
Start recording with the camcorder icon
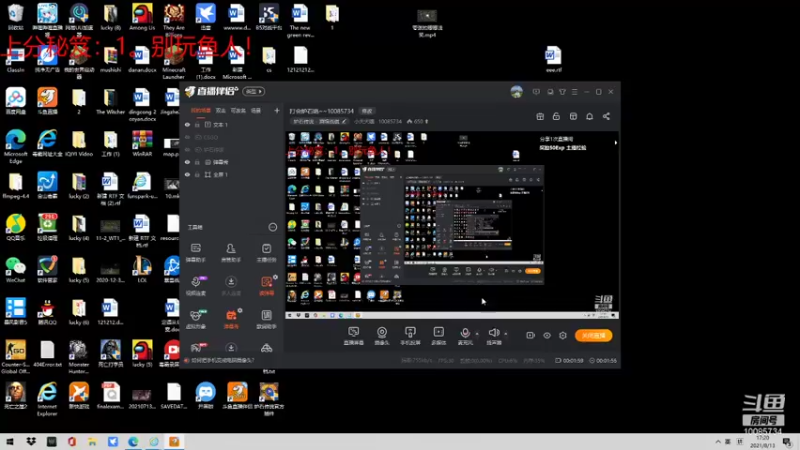pos(531,335)
